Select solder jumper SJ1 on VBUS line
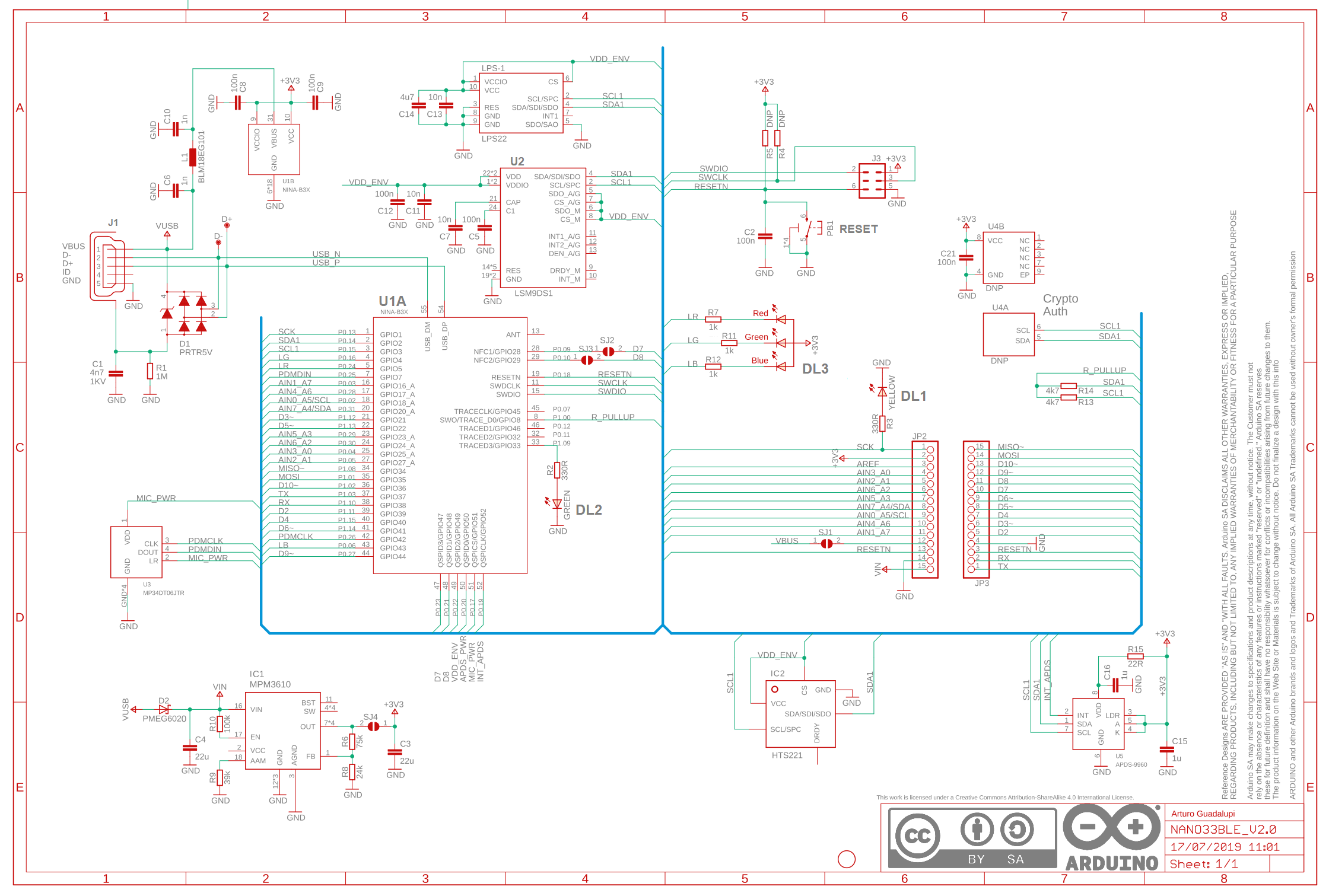The image size is (1329, 896). 826,543
